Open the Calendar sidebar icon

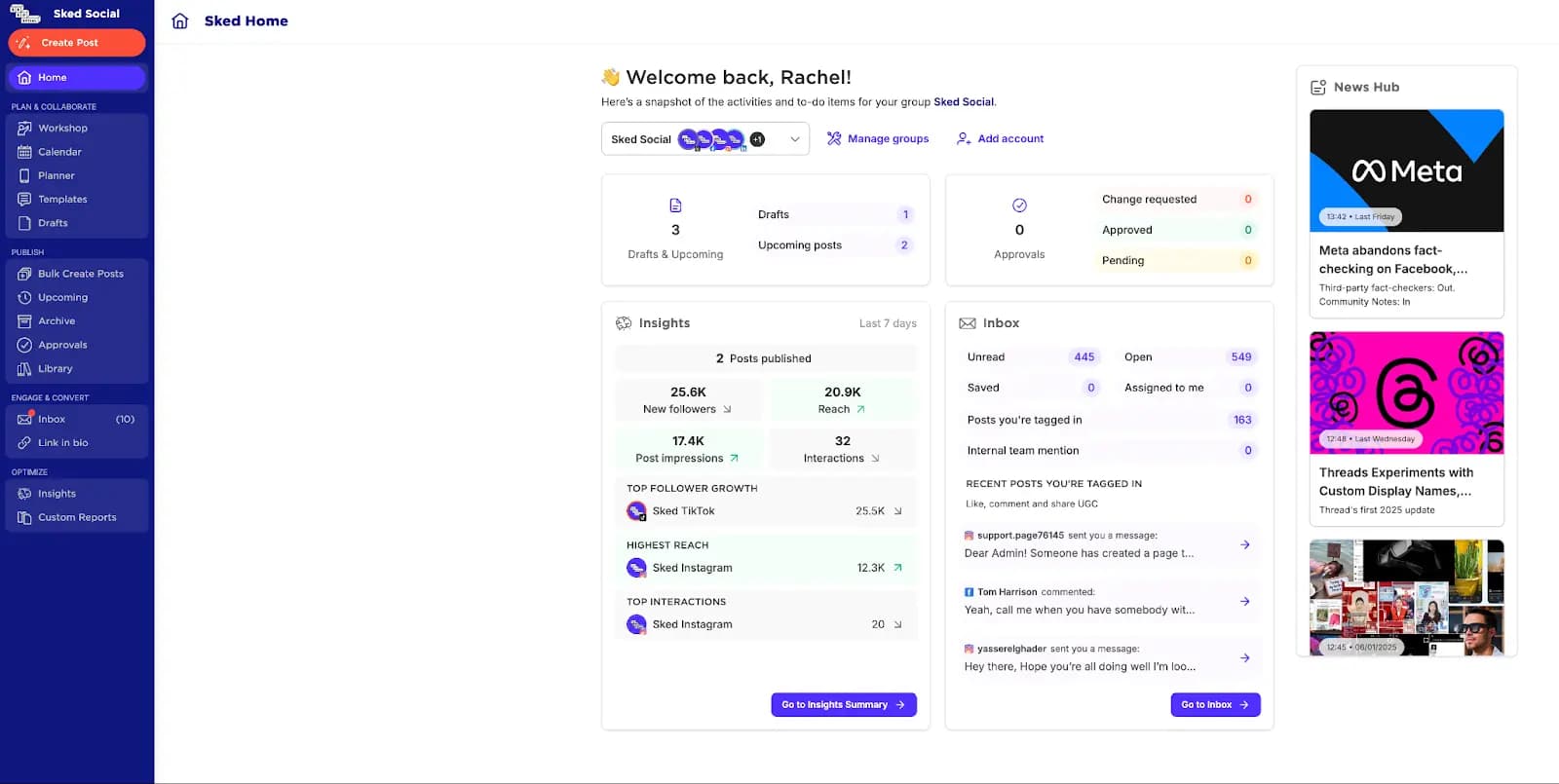[24, 152]
